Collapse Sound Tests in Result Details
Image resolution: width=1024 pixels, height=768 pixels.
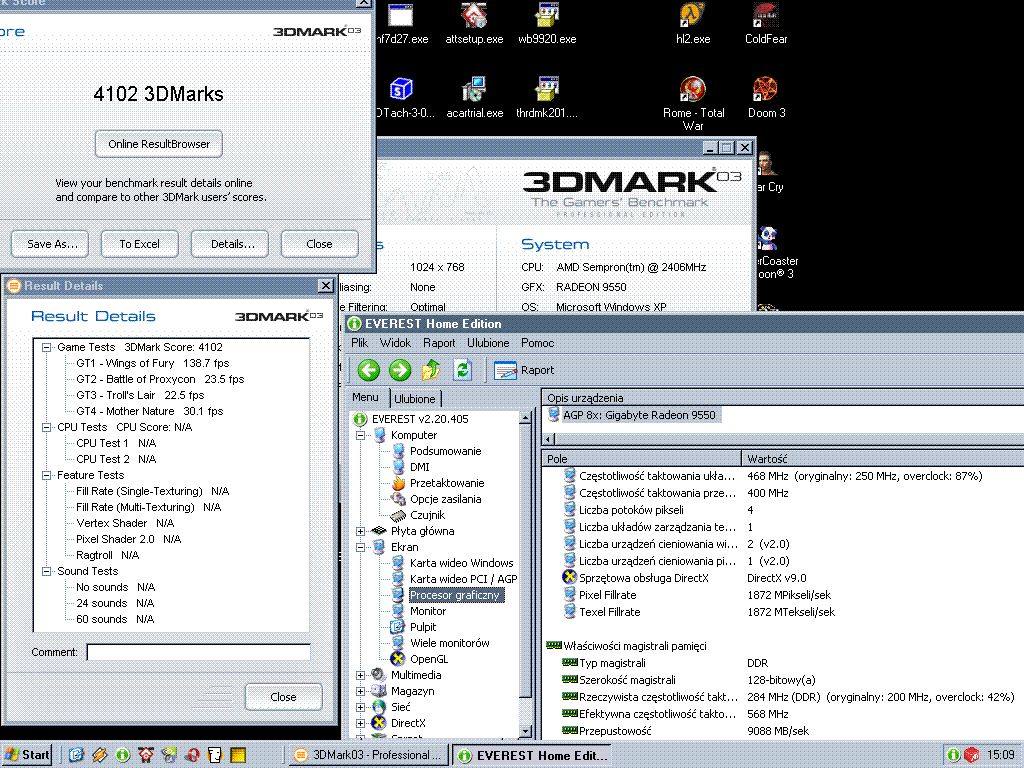pyautogui.click(x=46, y=571)
